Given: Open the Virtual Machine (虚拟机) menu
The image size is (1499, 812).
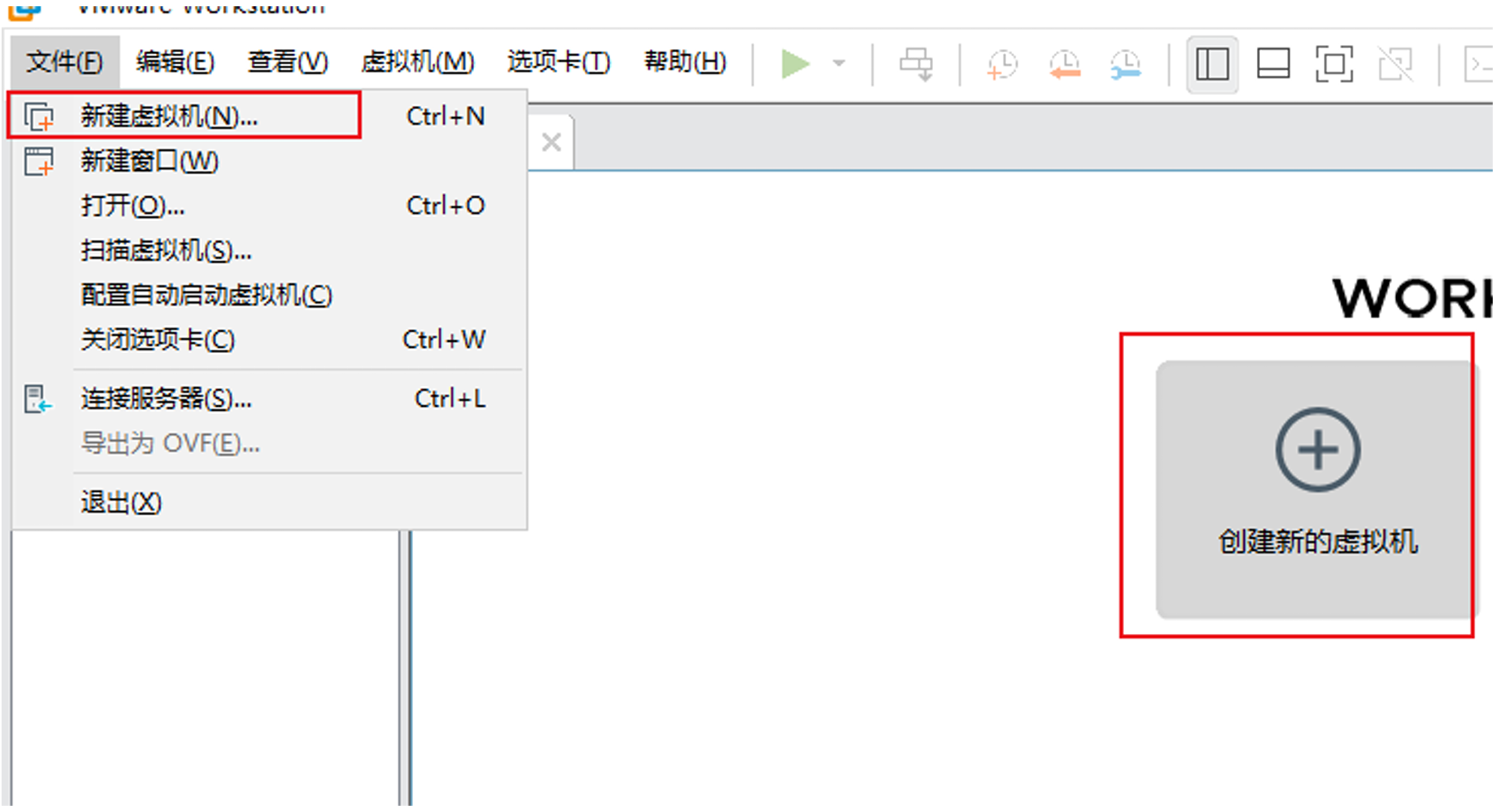Looking at the screenshot, I should (417, 62).
